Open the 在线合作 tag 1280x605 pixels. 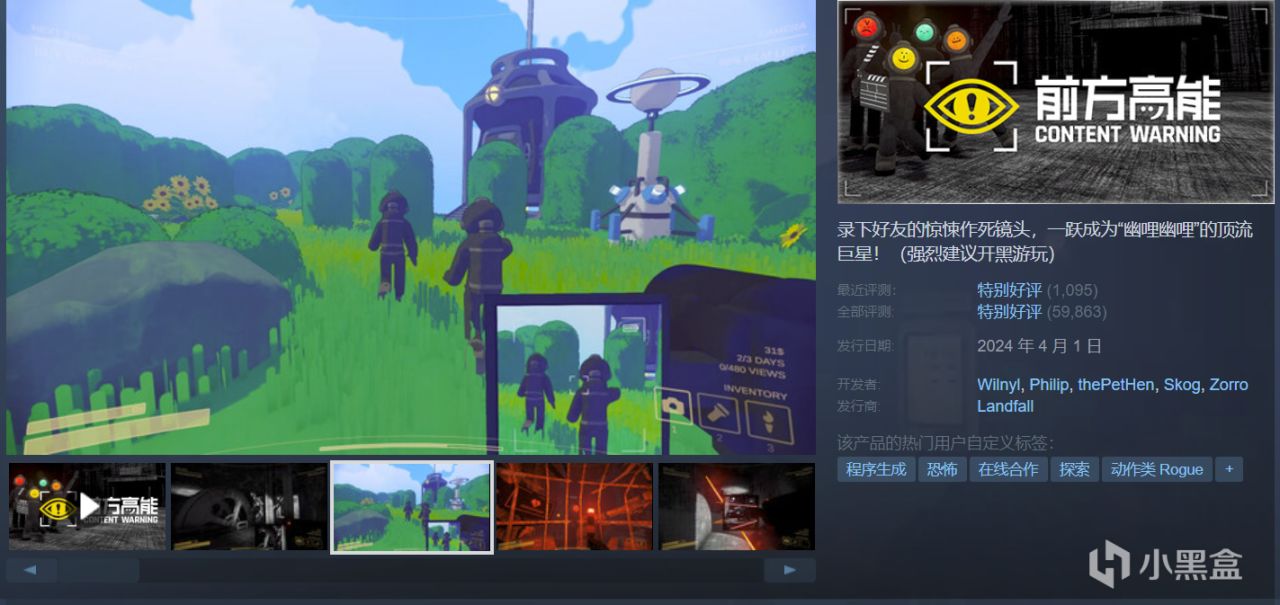[x=1008, y=469]
